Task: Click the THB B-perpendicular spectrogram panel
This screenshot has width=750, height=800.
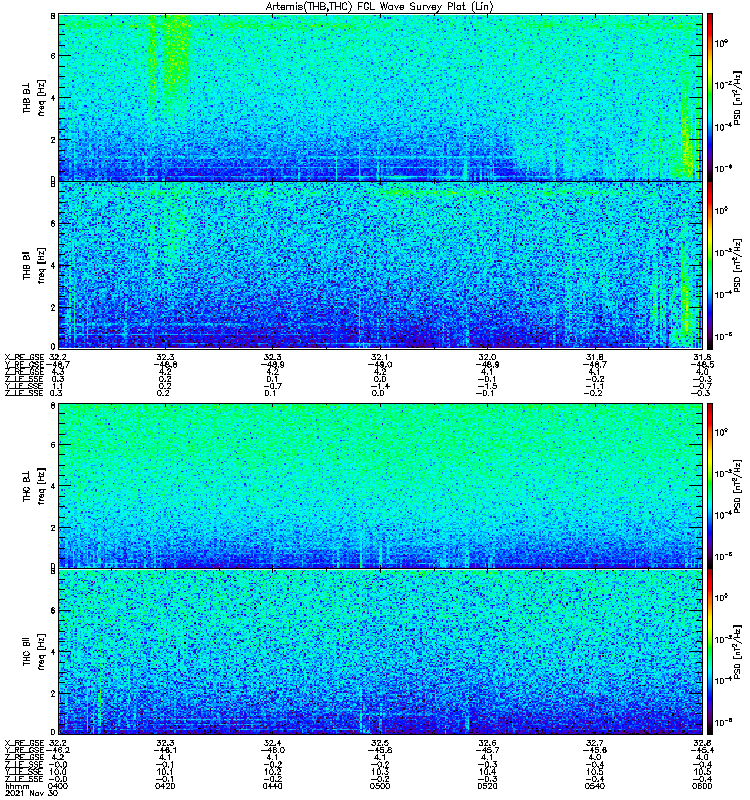Action: point(380,97)
